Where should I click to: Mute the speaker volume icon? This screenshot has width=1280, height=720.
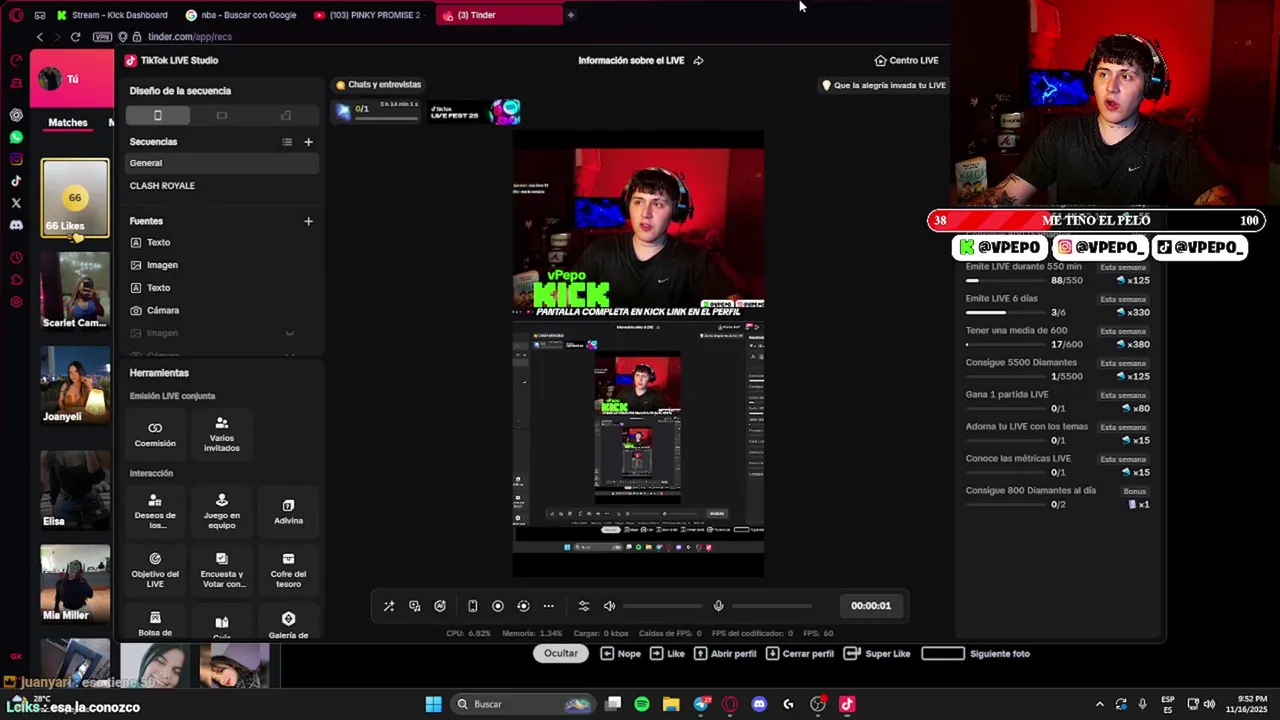609,606
